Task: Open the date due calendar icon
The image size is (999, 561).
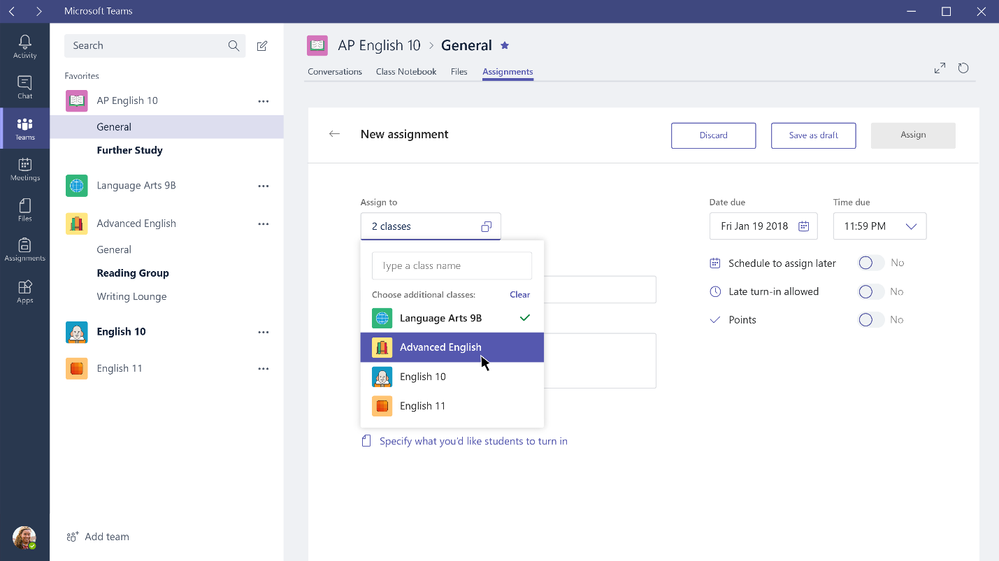Action: [x=803, y=226]
